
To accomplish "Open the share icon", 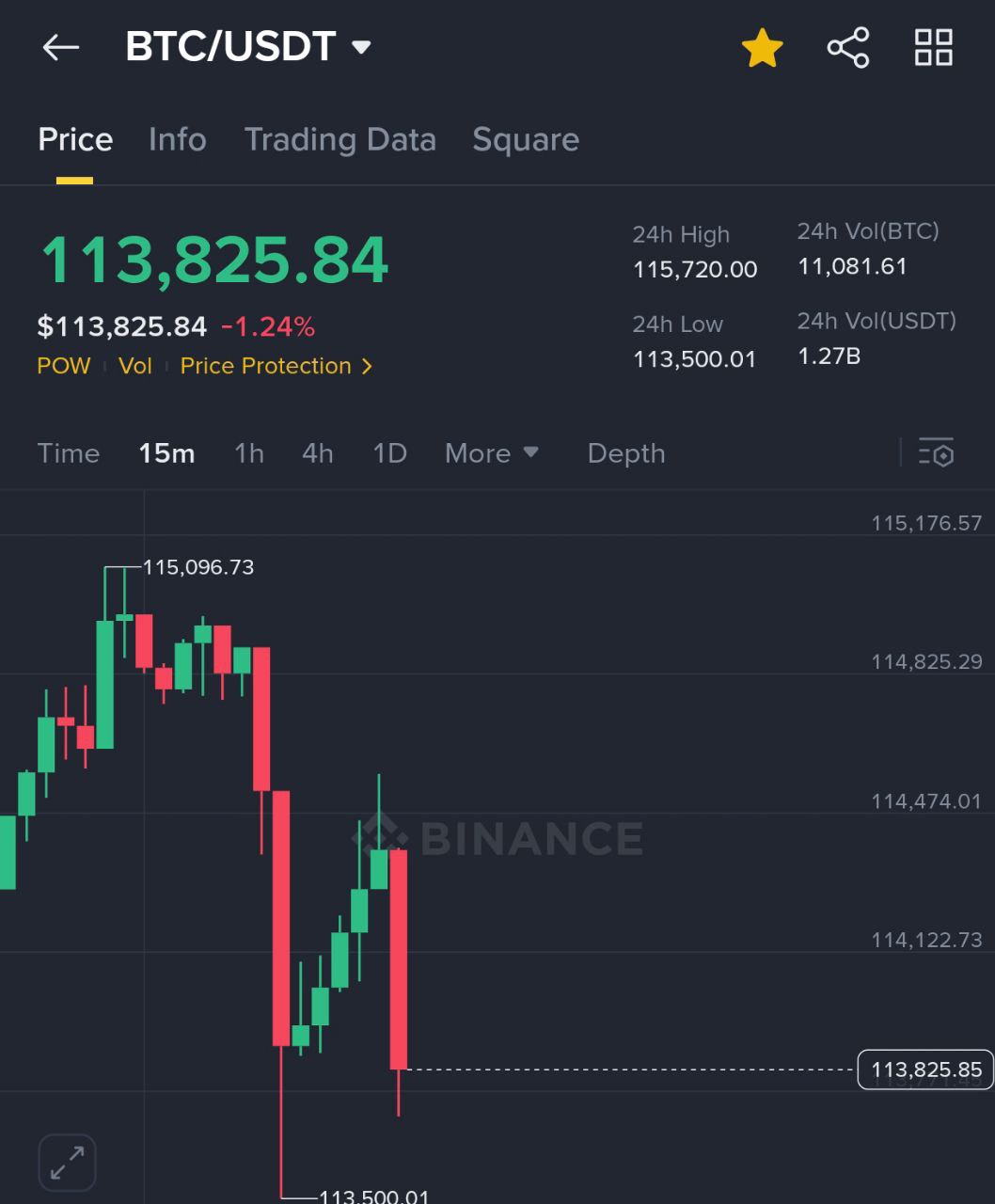I will coord(847,47).
